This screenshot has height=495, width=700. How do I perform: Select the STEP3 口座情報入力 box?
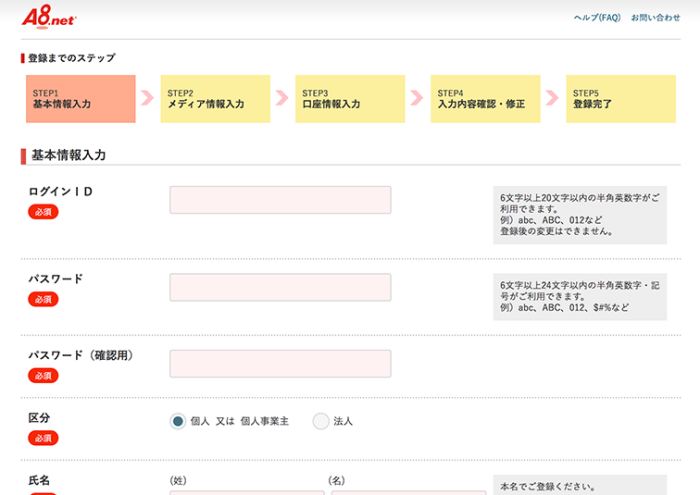click(x=350, y=99)
